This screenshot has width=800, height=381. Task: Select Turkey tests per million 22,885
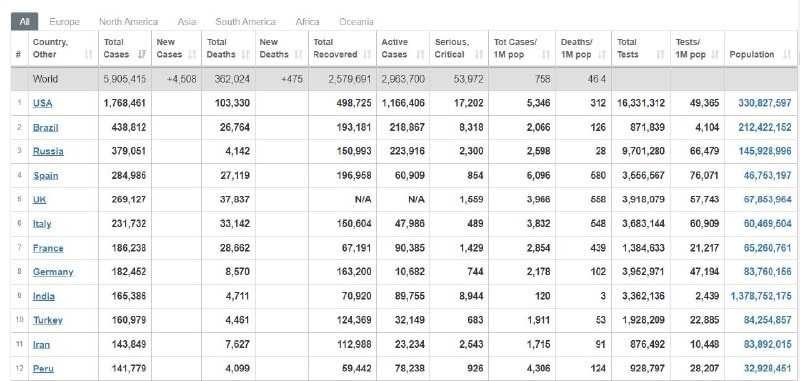[x=705, y=320]
